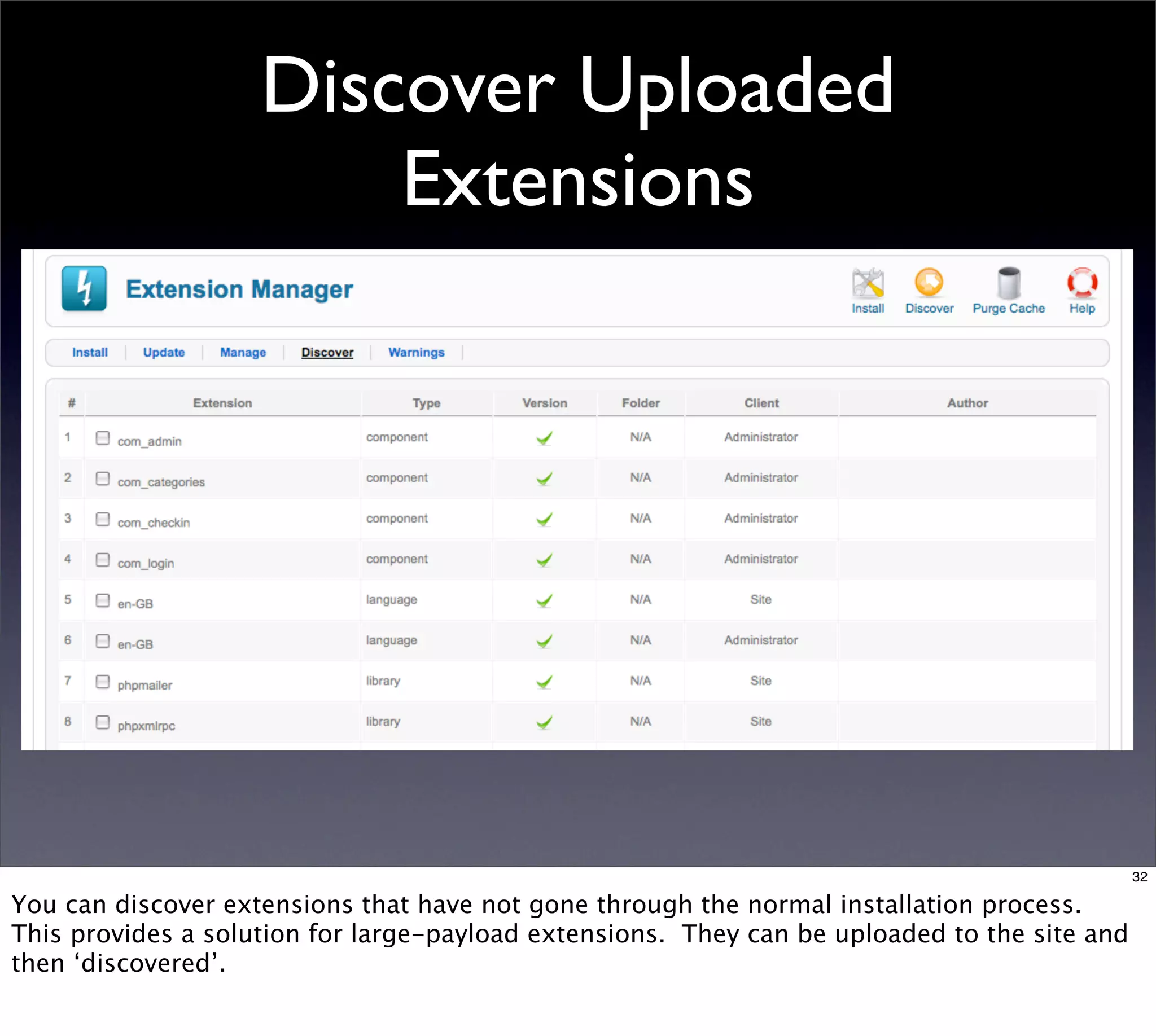Screen dimensions: 1156x1036
Task: Click the Install toolbar icon
Action: pos(868,283)
